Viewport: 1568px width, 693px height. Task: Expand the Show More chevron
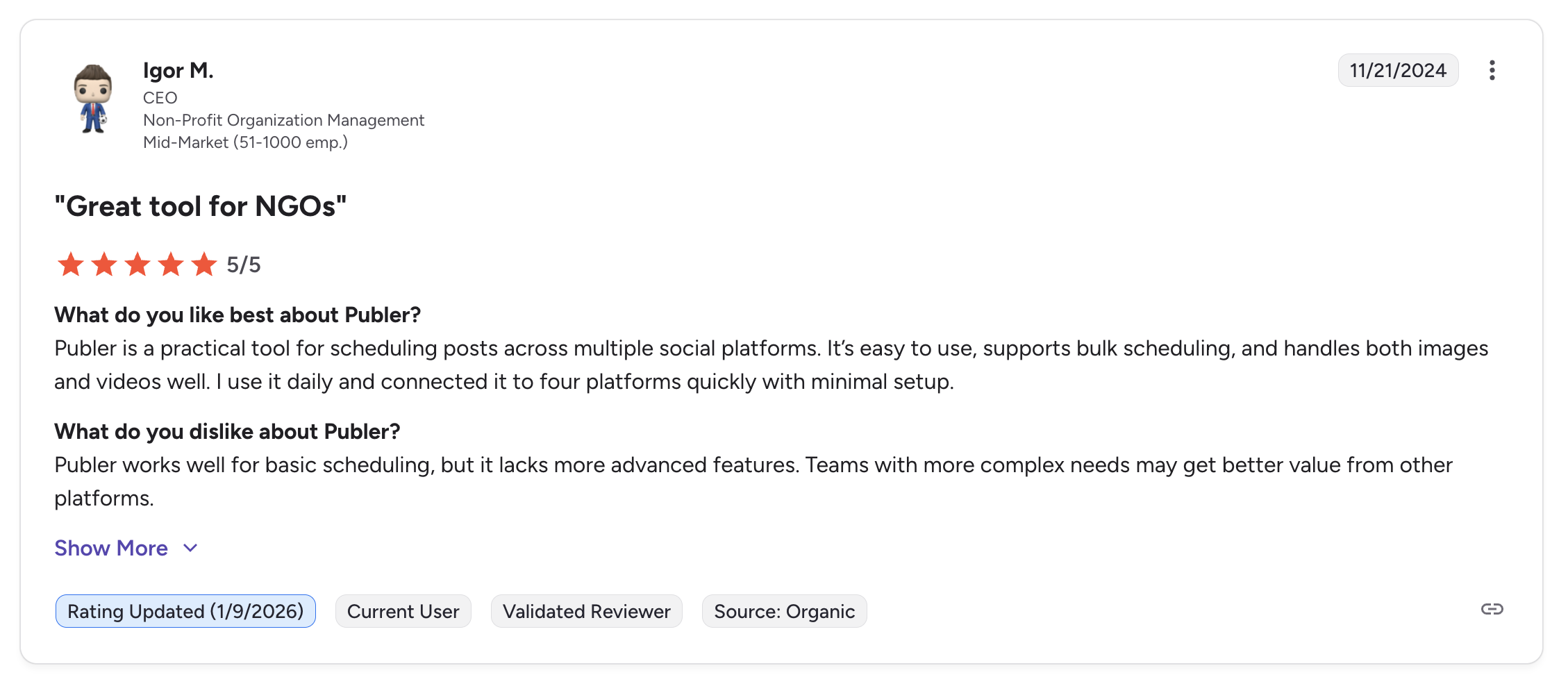[x=190, y=548]
